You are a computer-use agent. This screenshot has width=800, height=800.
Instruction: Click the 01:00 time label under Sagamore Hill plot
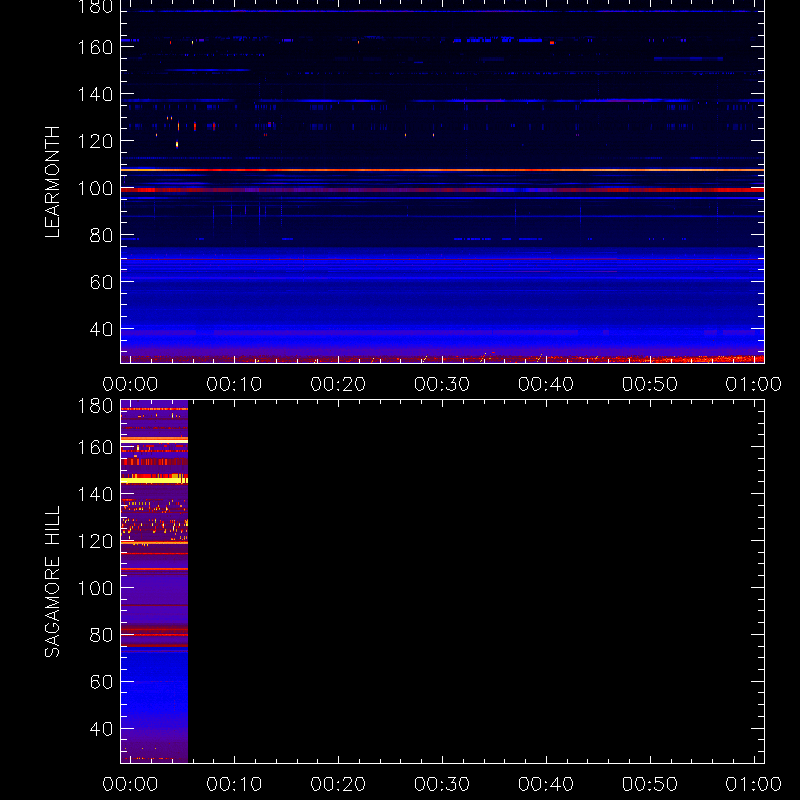pos(754,784)
